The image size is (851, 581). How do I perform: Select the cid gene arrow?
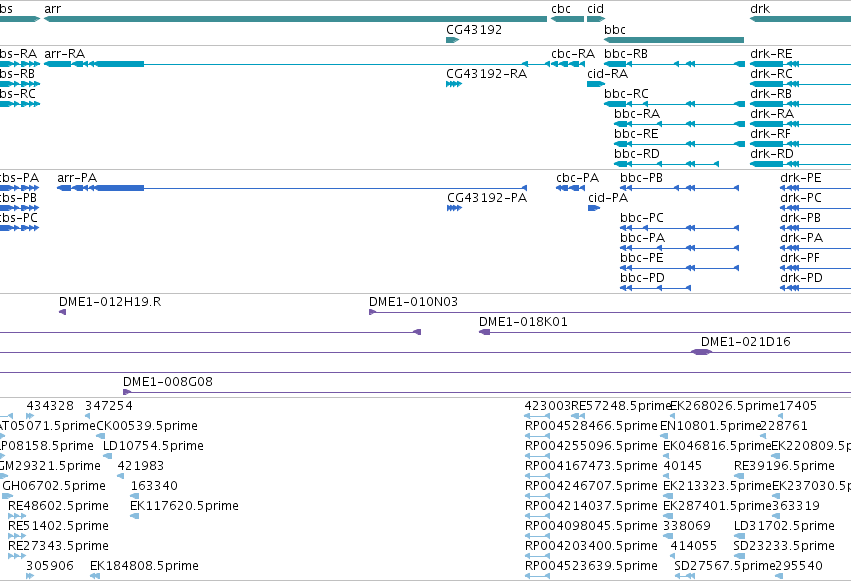pos(596,19)
